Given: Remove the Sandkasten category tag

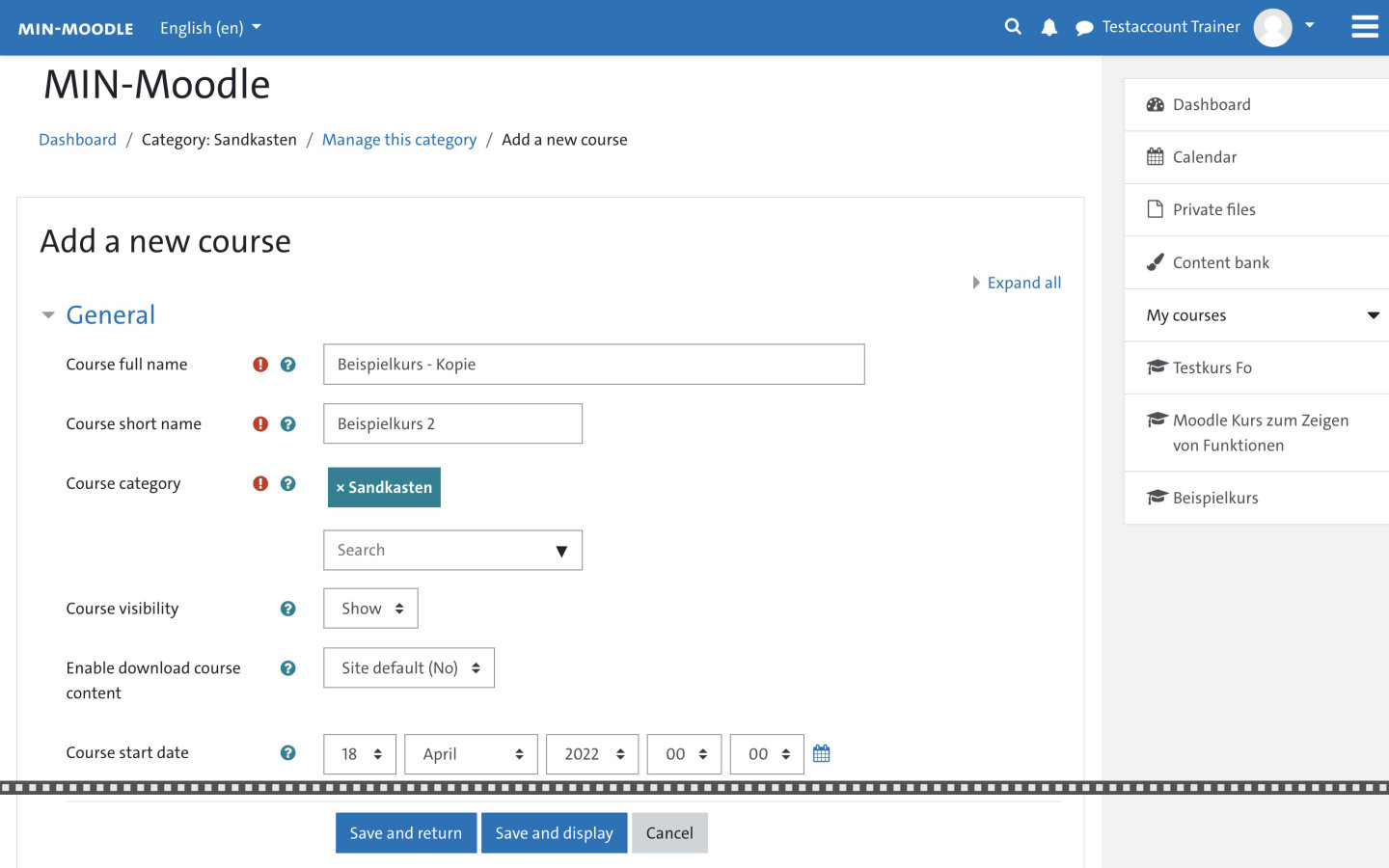Looking at the screenshot, I should (x=384, y=488).
